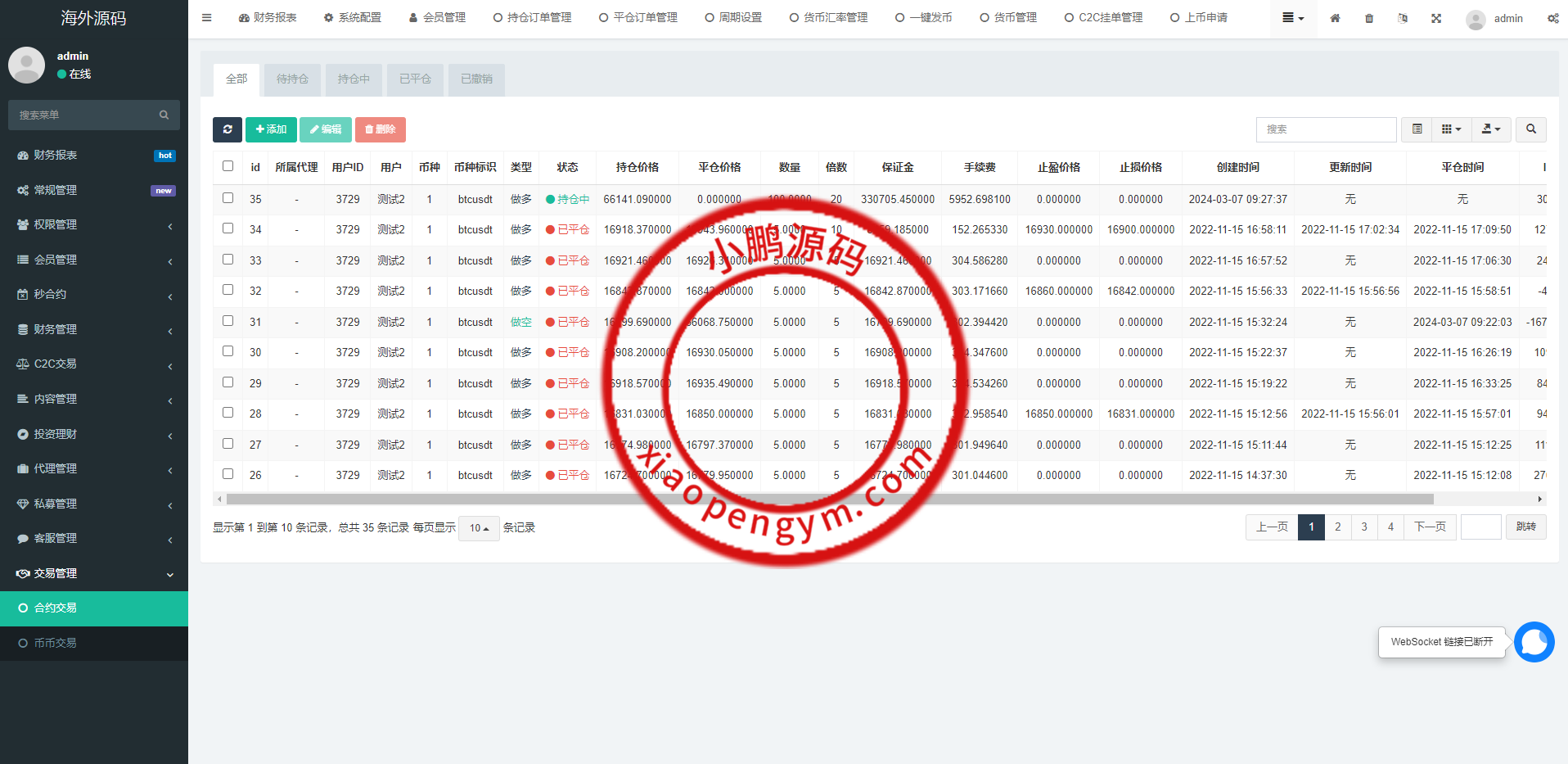
Task: Go to page 2 of results
Action: (x=1338, y=527)
